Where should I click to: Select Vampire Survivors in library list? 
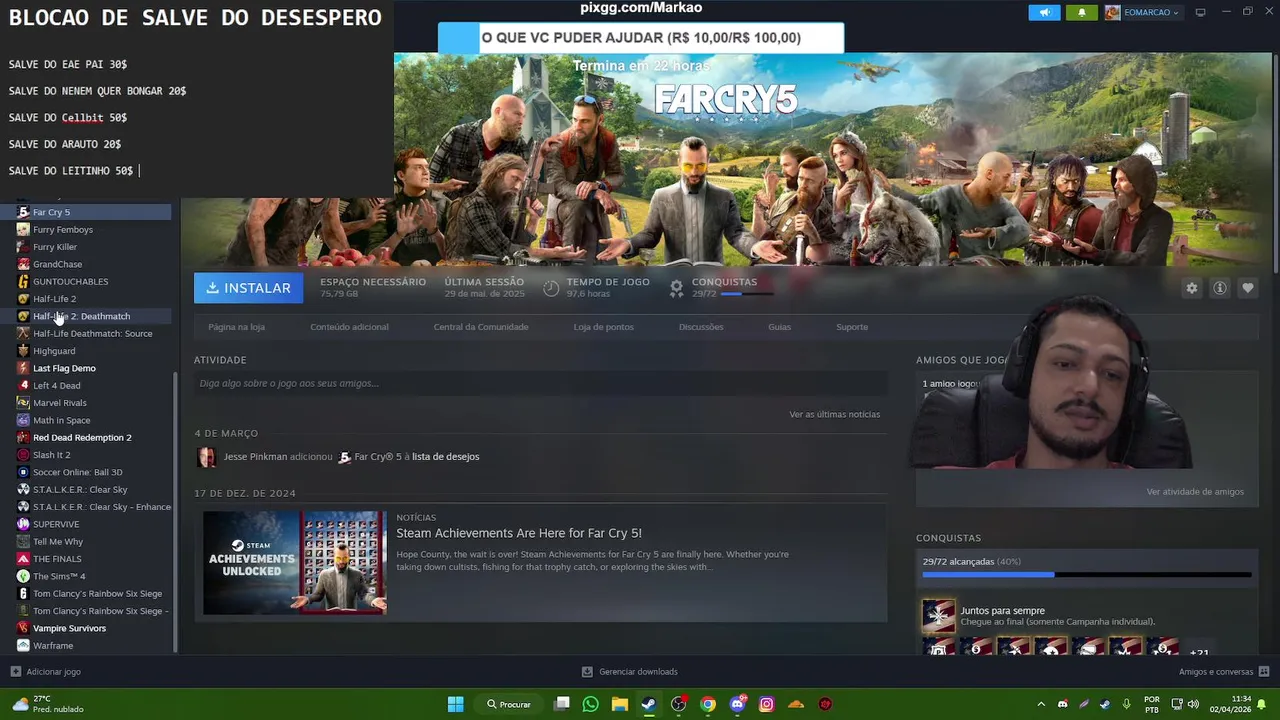point(86,628)
